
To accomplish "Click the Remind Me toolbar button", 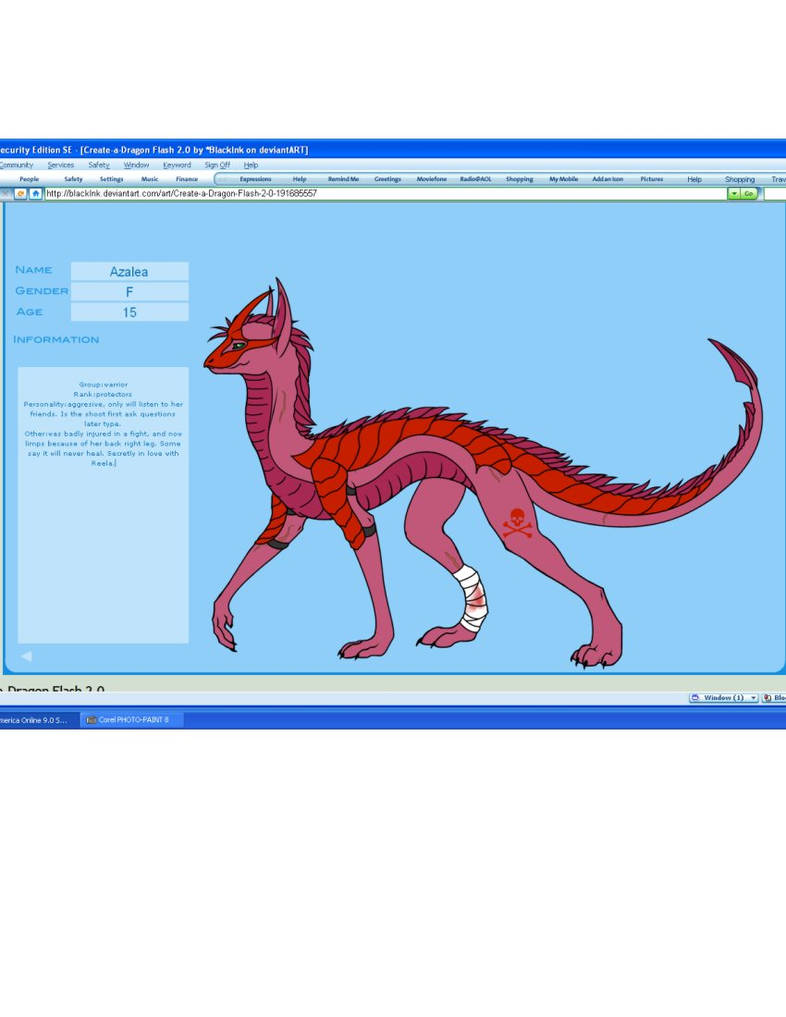I will [x=343, y=179].
